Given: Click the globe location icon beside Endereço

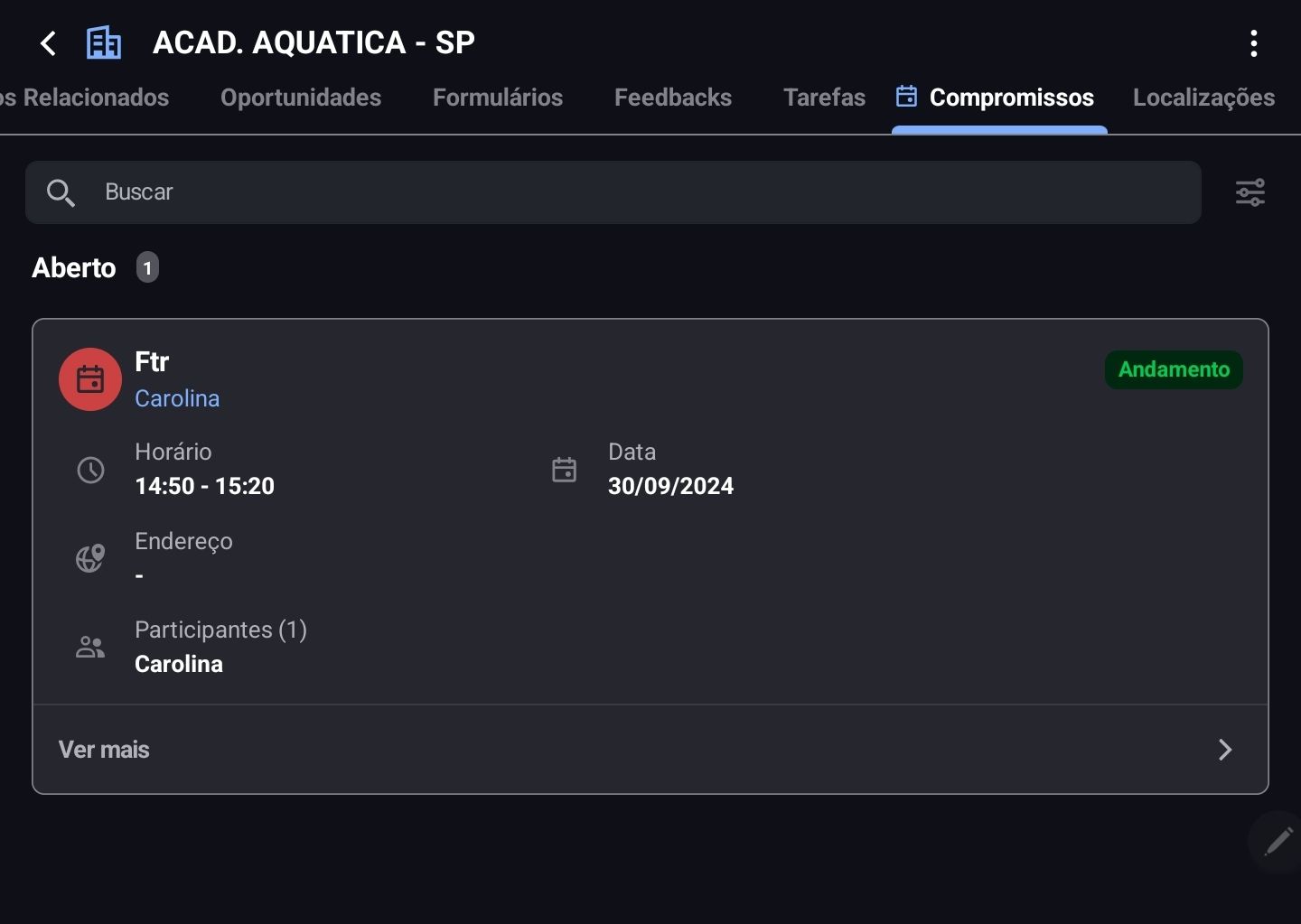Looking at the screenshot, I should (90, 558).
